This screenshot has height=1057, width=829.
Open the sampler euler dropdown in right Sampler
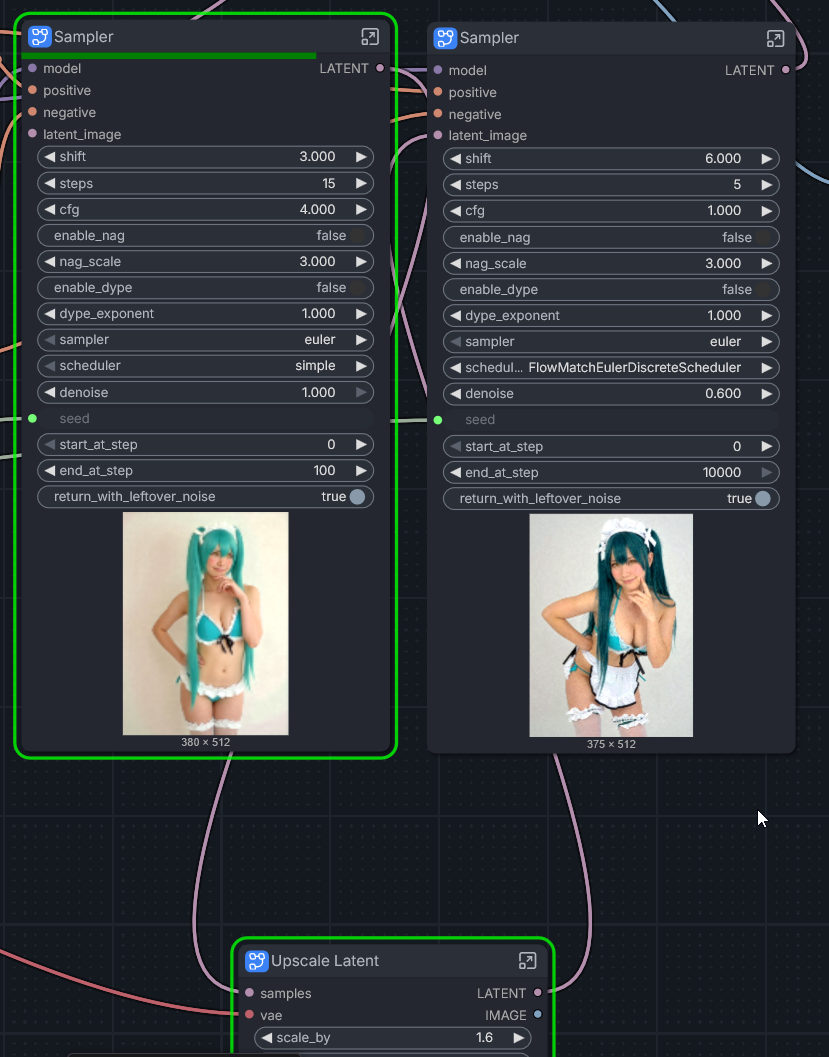[611, 342]
